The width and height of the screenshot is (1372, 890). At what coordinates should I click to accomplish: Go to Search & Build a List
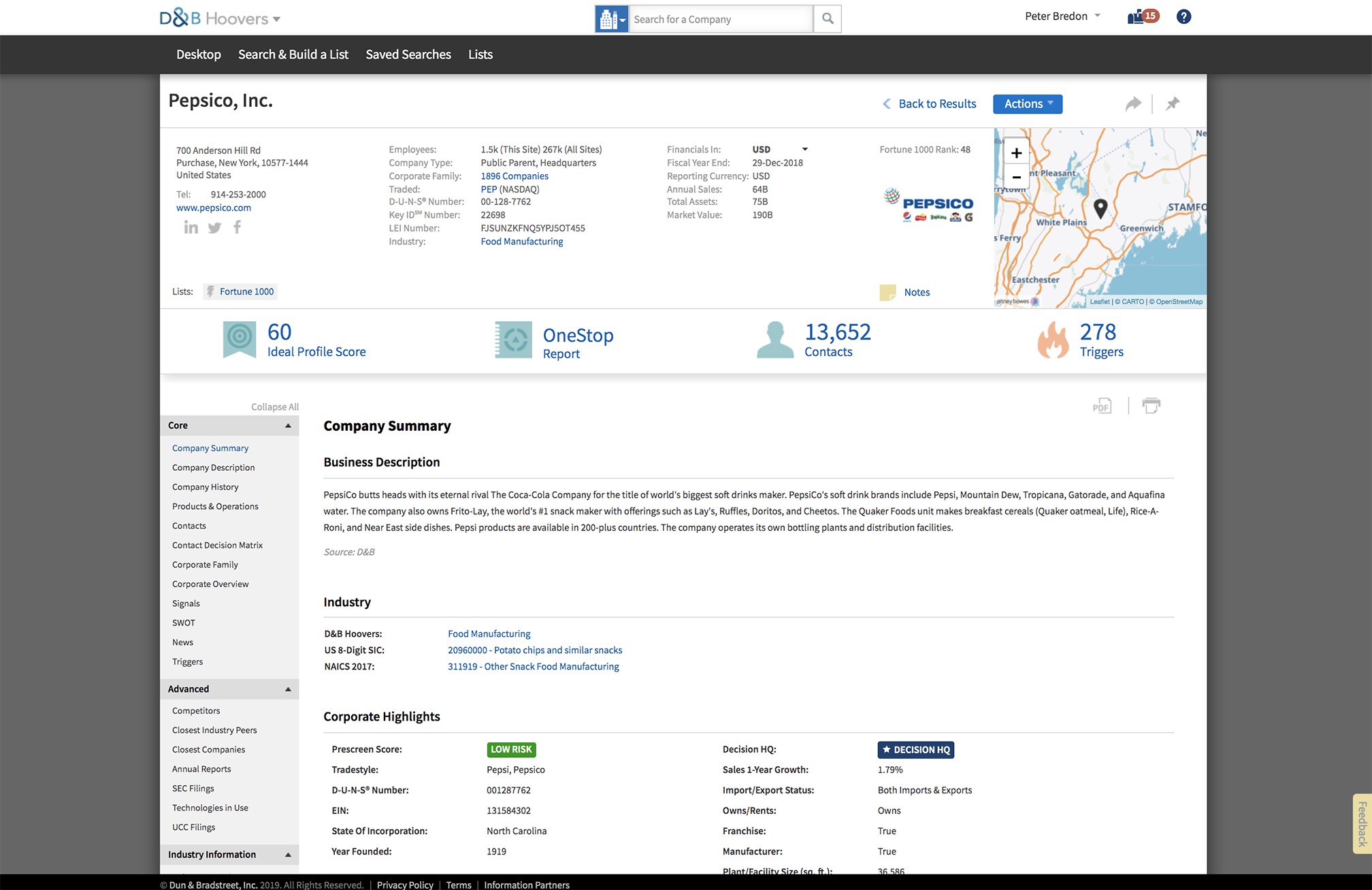293,54
